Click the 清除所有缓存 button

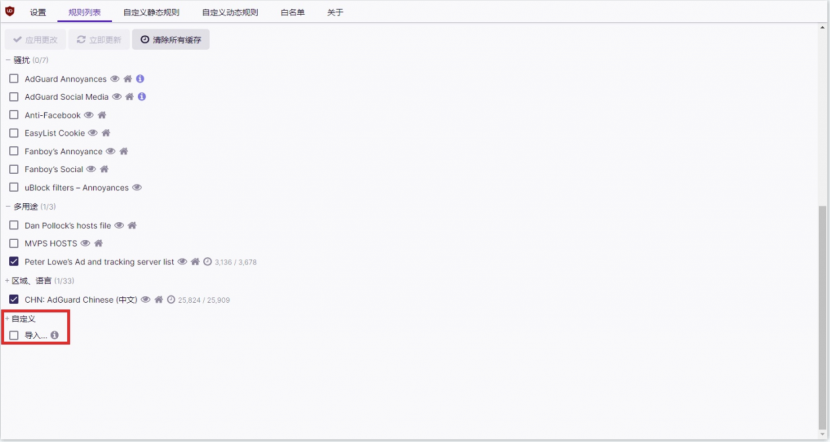170,40
